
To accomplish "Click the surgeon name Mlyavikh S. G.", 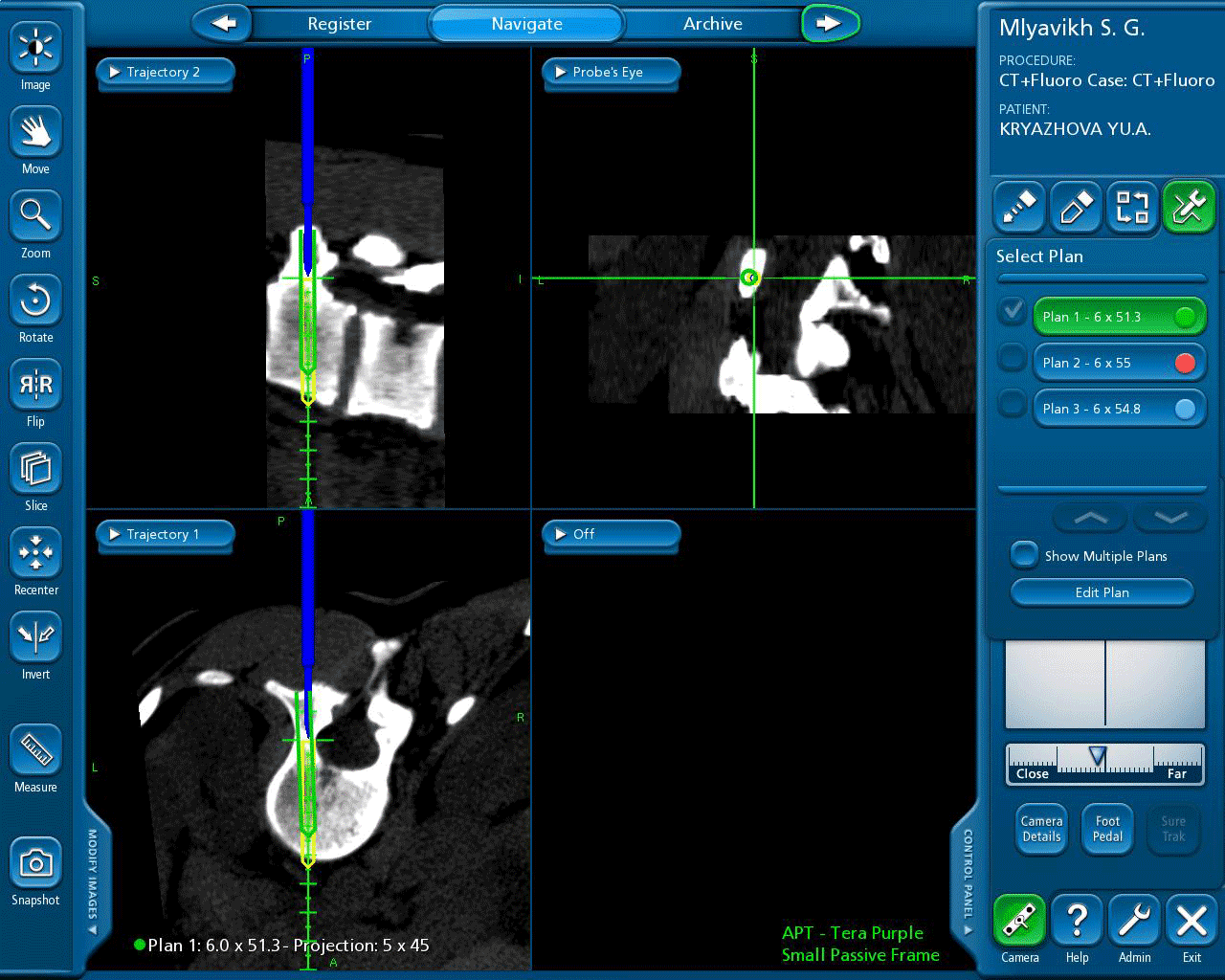I will (x=1072, y=28).
